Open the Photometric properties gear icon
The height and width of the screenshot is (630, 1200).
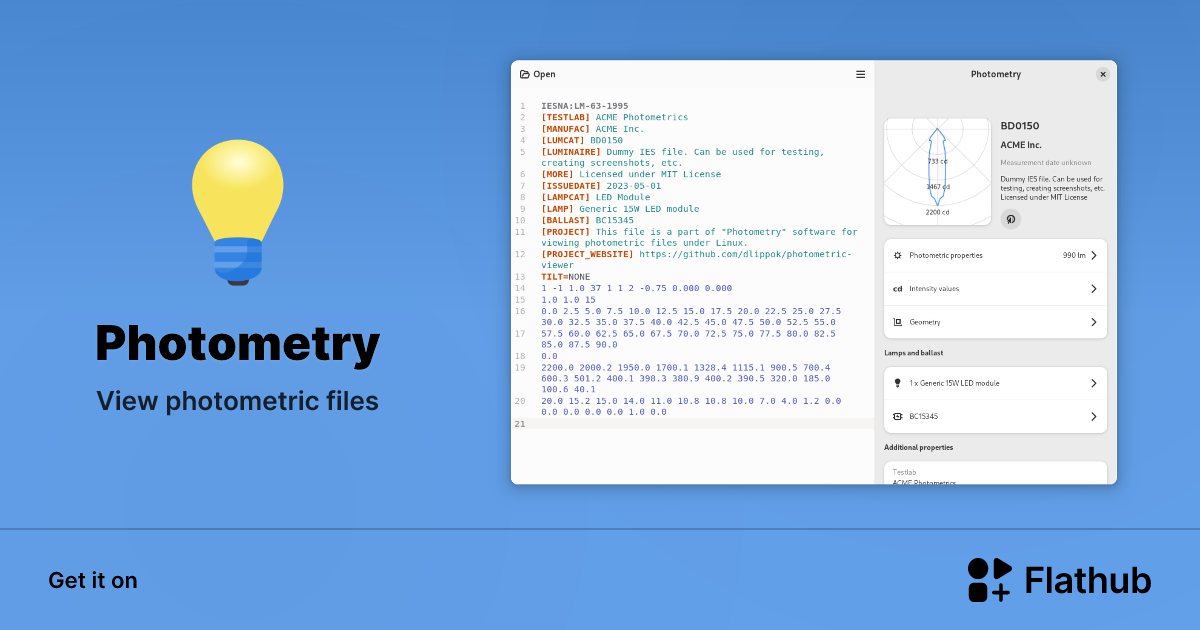click(897, 255)
